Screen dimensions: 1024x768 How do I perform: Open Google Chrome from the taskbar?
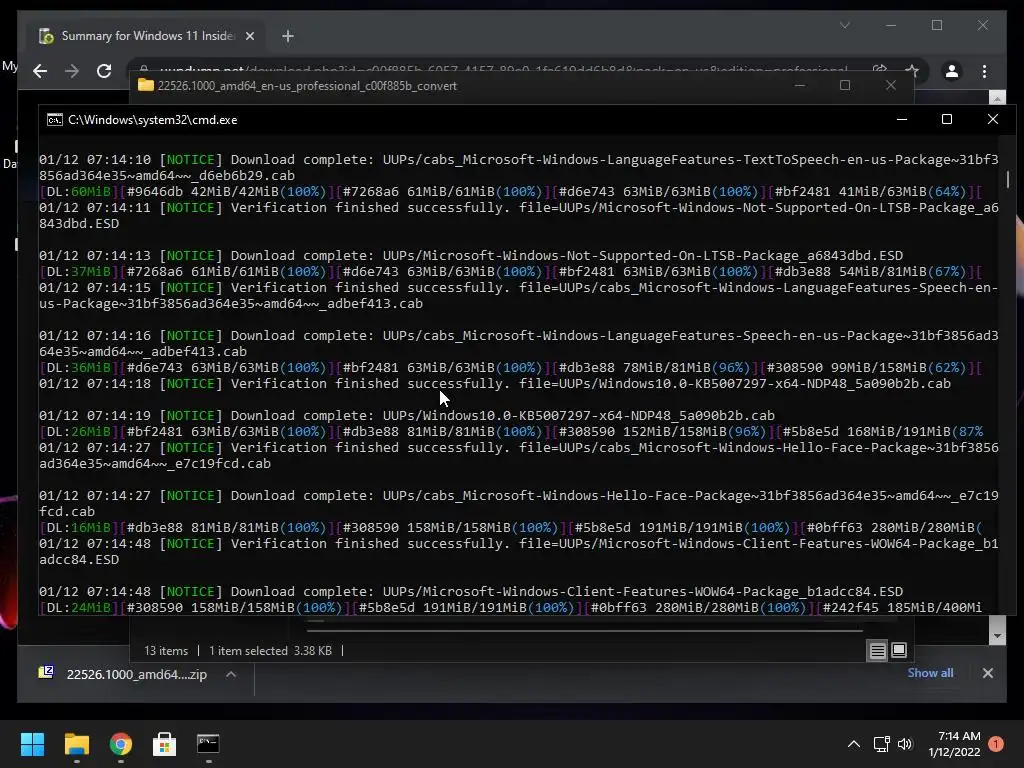121,744
